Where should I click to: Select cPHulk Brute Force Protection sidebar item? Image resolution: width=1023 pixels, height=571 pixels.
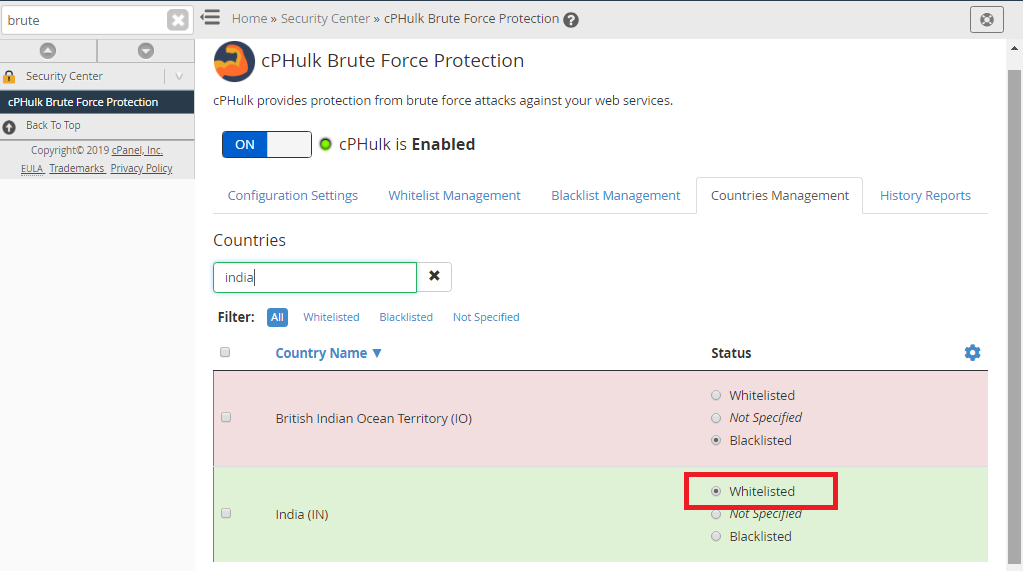pyautogui.click(x=97, y=102)
